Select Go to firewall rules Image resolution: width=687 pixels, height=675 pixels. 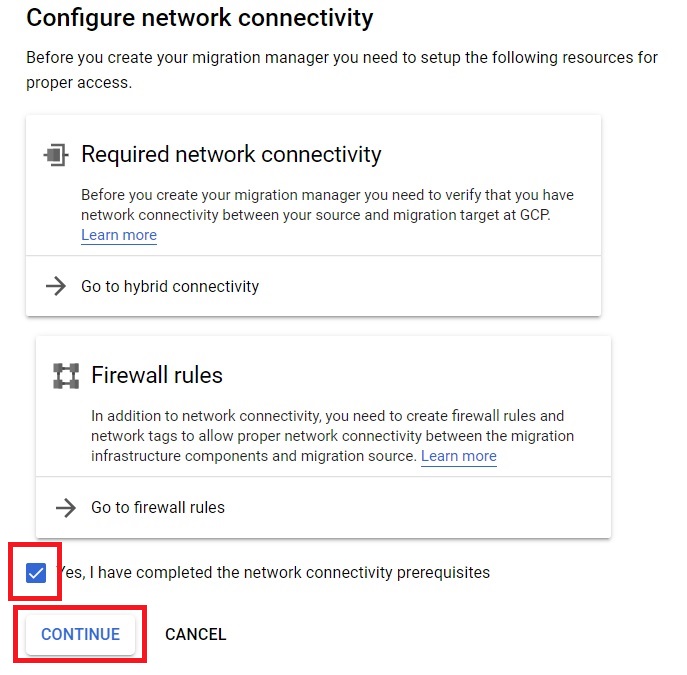click(158, 507)
